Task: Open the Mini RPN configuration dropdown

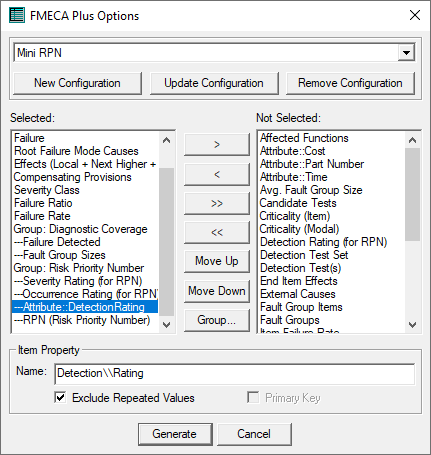Action: [406, 53]
